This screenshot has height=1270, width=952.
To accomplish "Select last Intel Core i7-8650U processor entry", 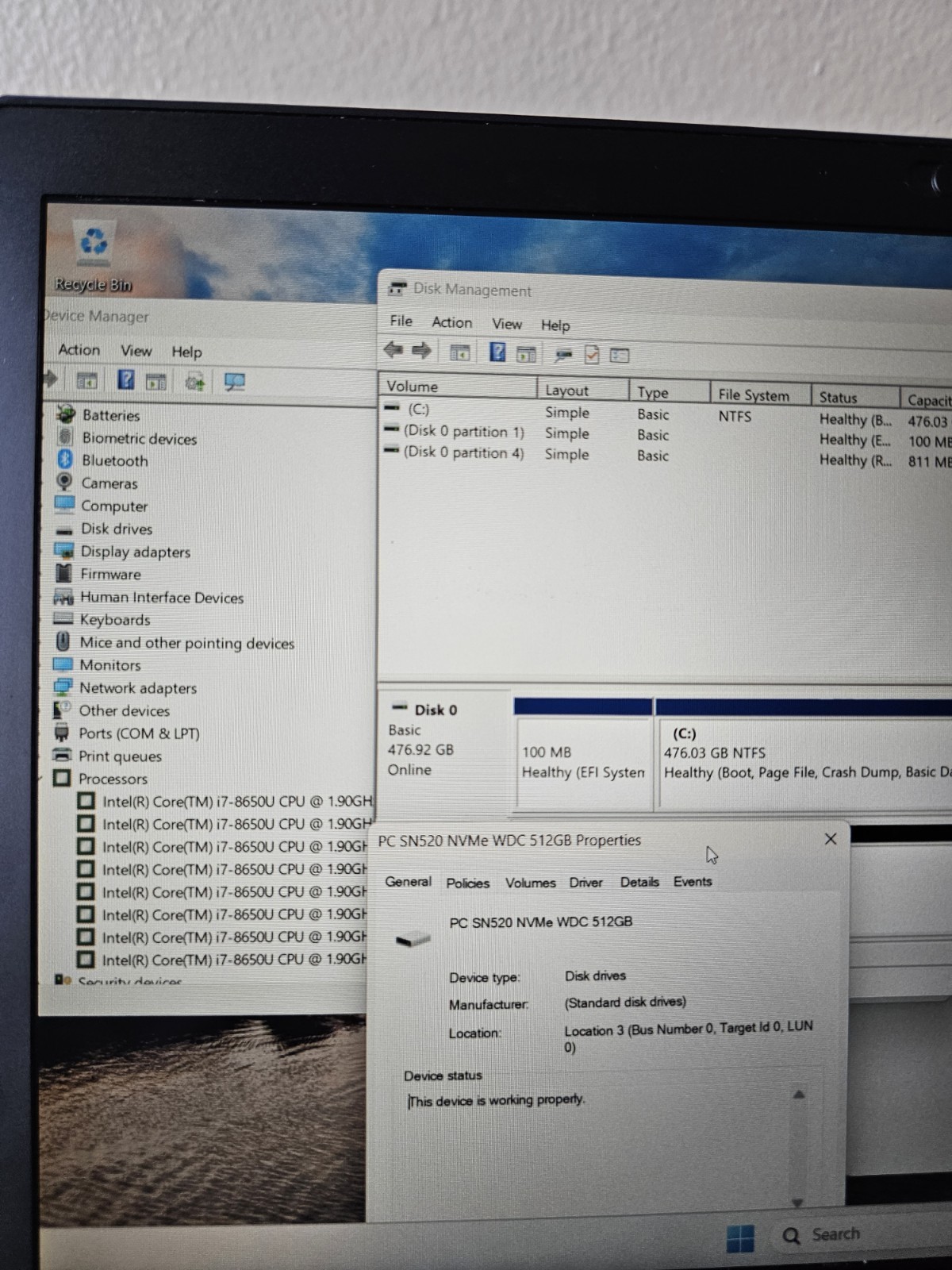I will 222,959.
